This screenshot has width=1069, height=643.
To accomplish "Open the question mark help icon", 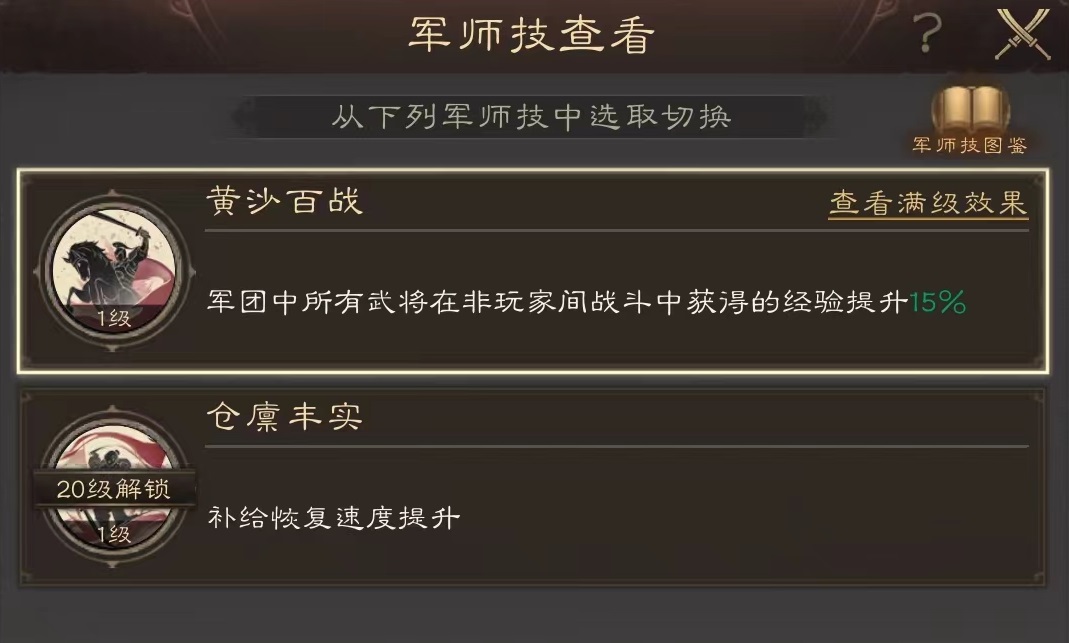I will click(928, 33).
